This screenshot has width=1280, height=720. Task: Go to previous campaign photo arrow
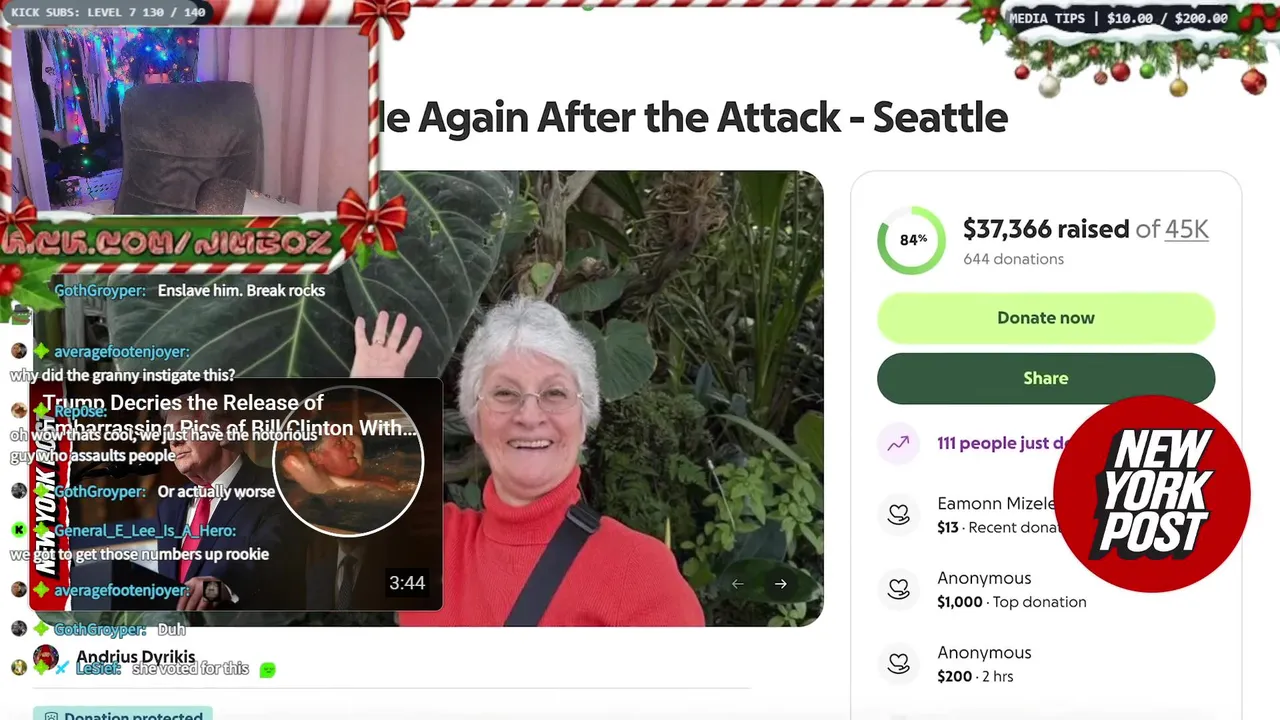[737, 584]
